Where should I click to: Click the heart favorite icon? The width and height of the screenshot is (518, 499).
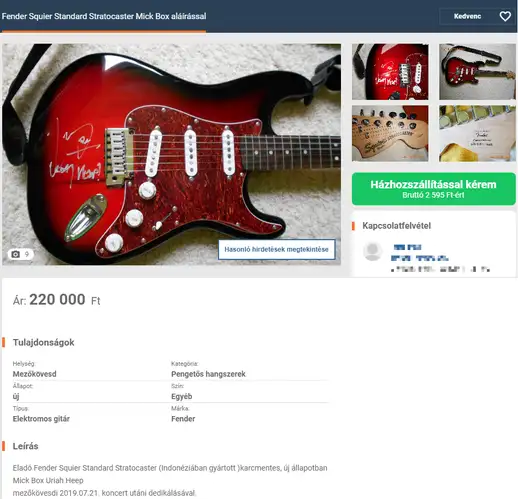[505, 16]
